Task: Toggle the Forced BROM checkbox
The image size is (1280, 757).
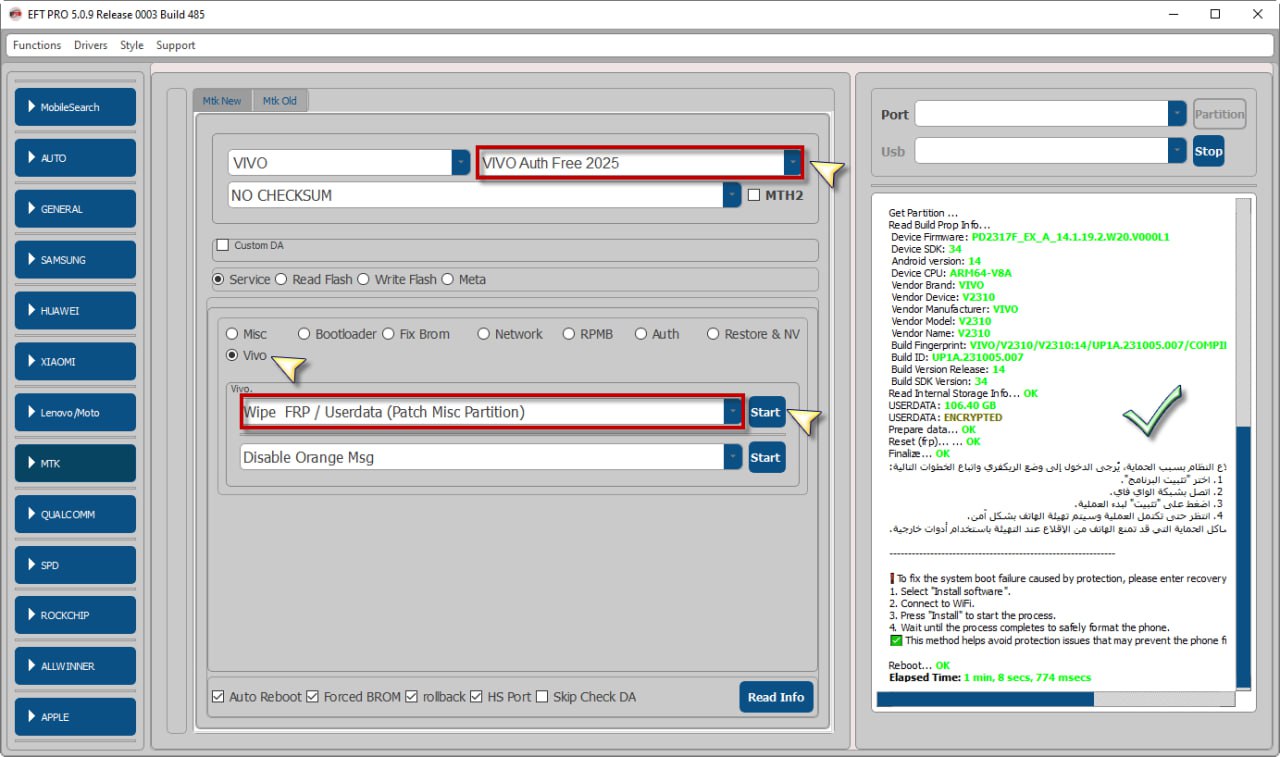Action: (312, 697)
